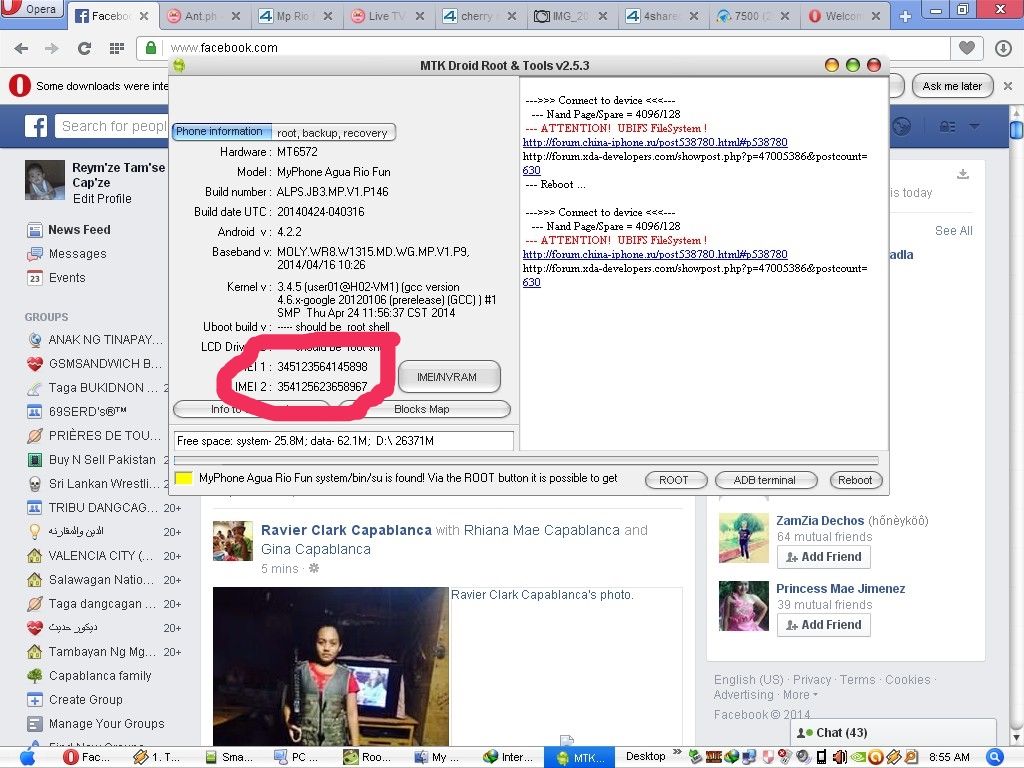
Task: Click the browser back arrow
Action: pos(21,48)
